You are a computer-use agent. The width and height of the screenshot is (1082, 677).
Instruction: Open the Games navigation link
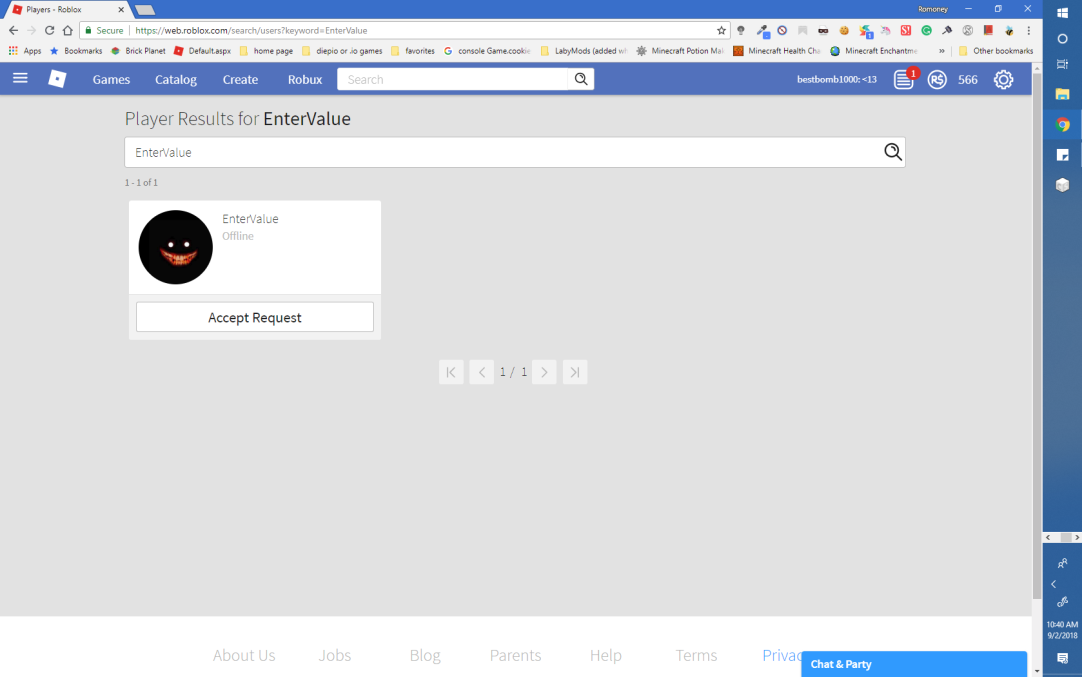[x=111, y=79]
